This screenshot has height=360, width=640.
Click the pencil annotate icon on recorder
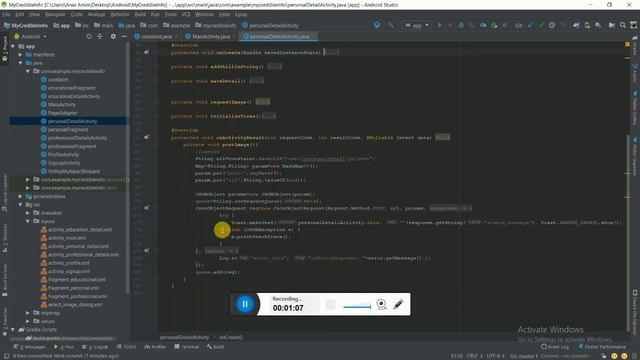[398, 304]
